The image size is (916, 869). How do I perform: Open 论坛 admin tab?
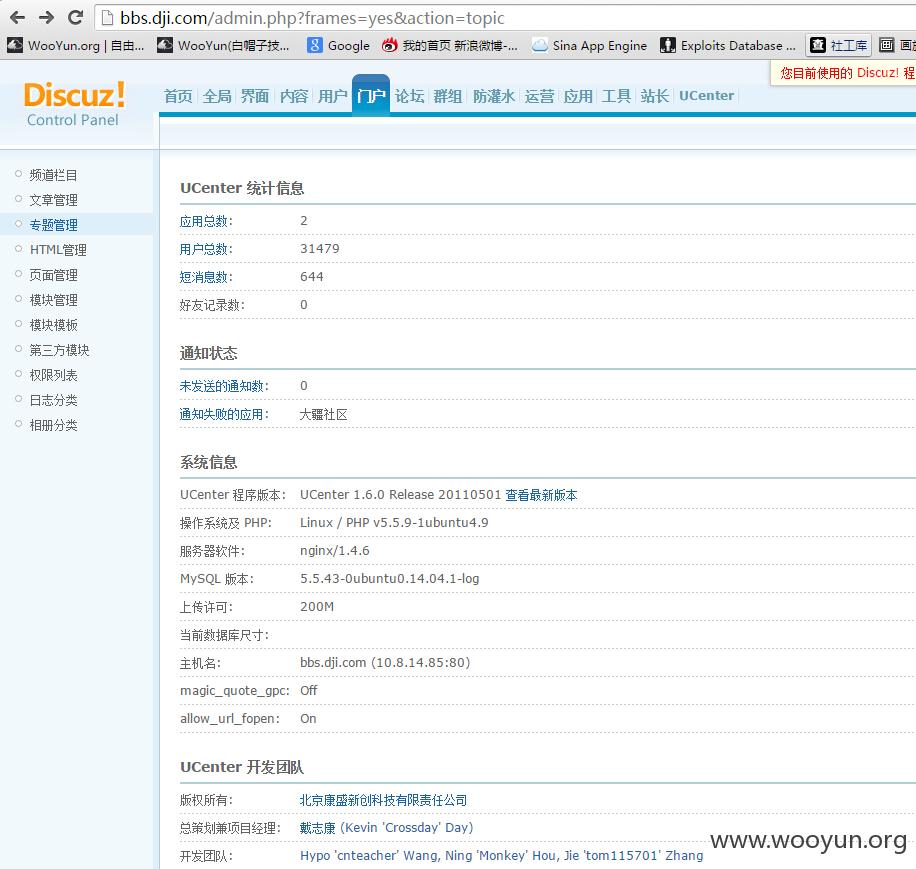(410, 96)
